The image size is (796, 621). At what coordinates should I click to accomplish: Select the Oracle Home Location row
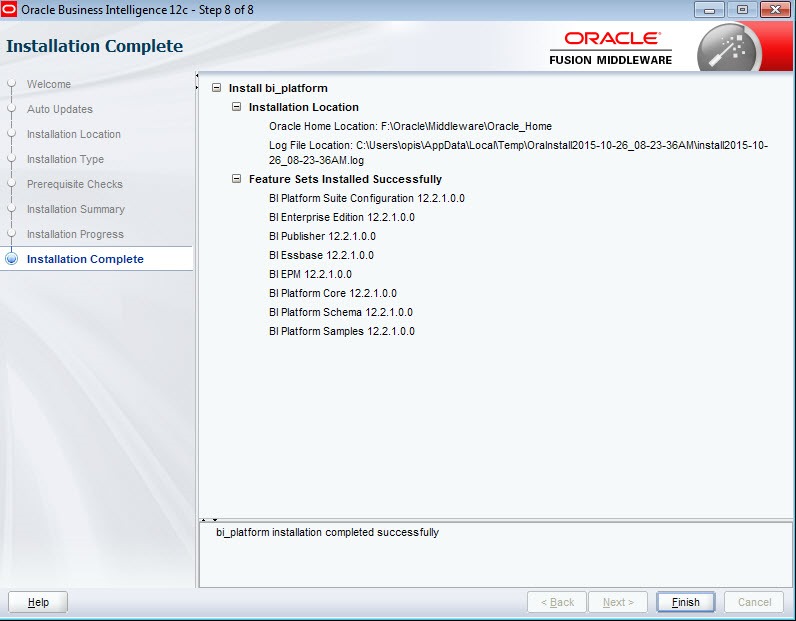point(410,126)
